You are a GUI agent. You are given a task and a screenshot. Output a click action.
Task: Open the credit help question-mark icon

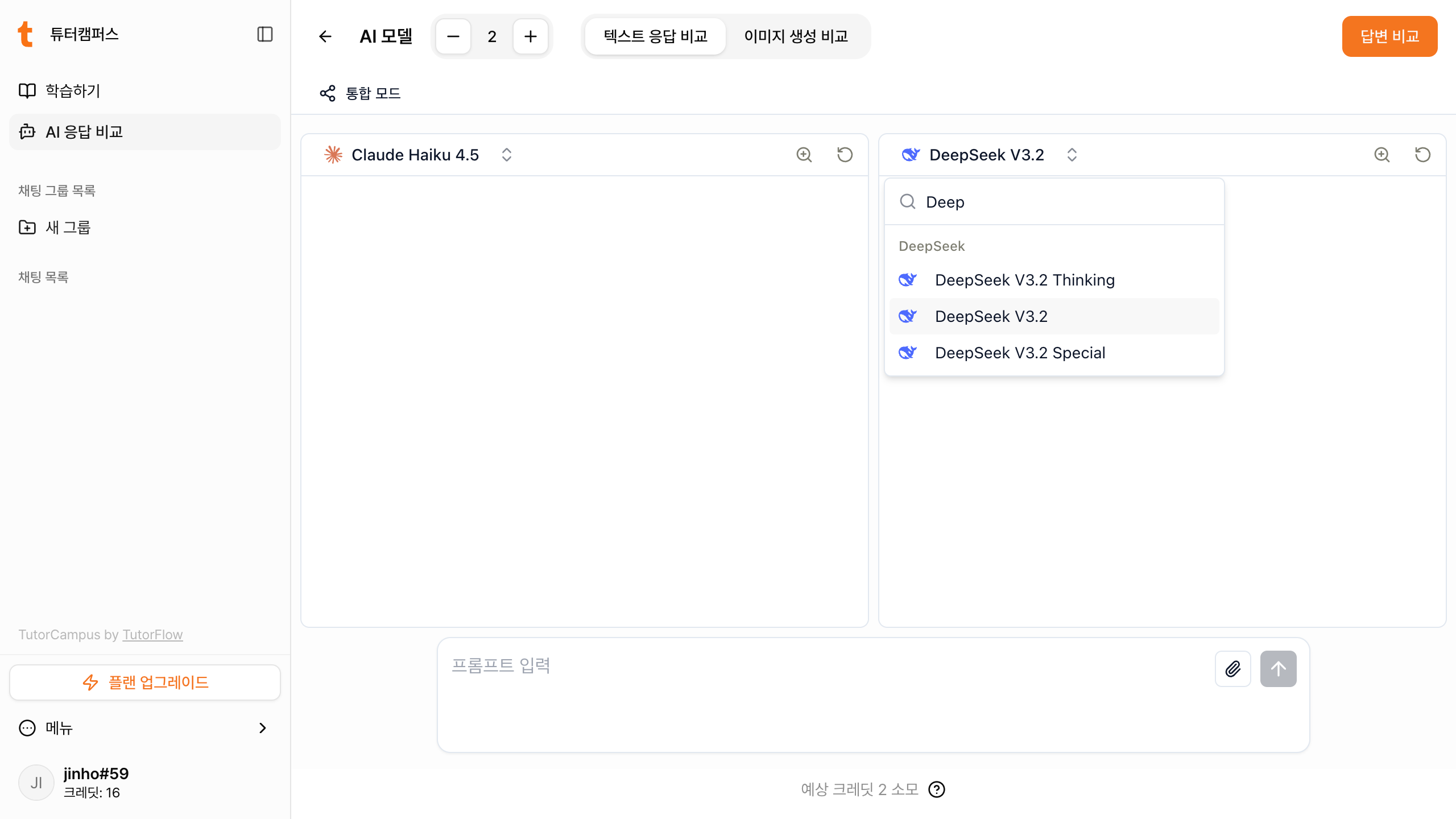tap(936, 789)
